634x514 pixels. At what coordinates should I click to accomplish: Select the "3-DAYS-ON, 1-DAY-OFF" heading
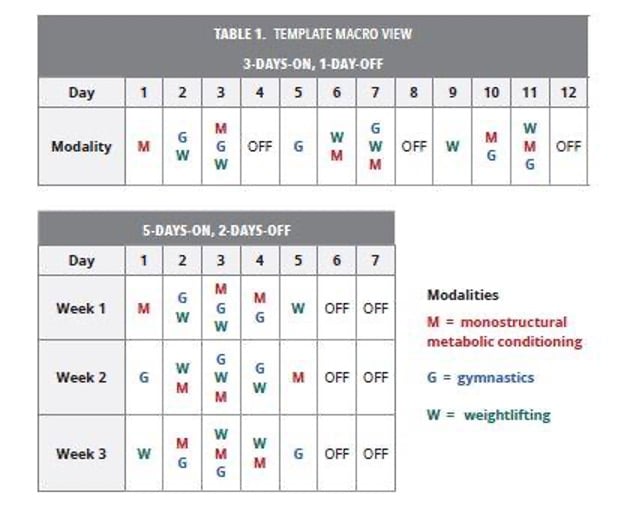(312, 62)
